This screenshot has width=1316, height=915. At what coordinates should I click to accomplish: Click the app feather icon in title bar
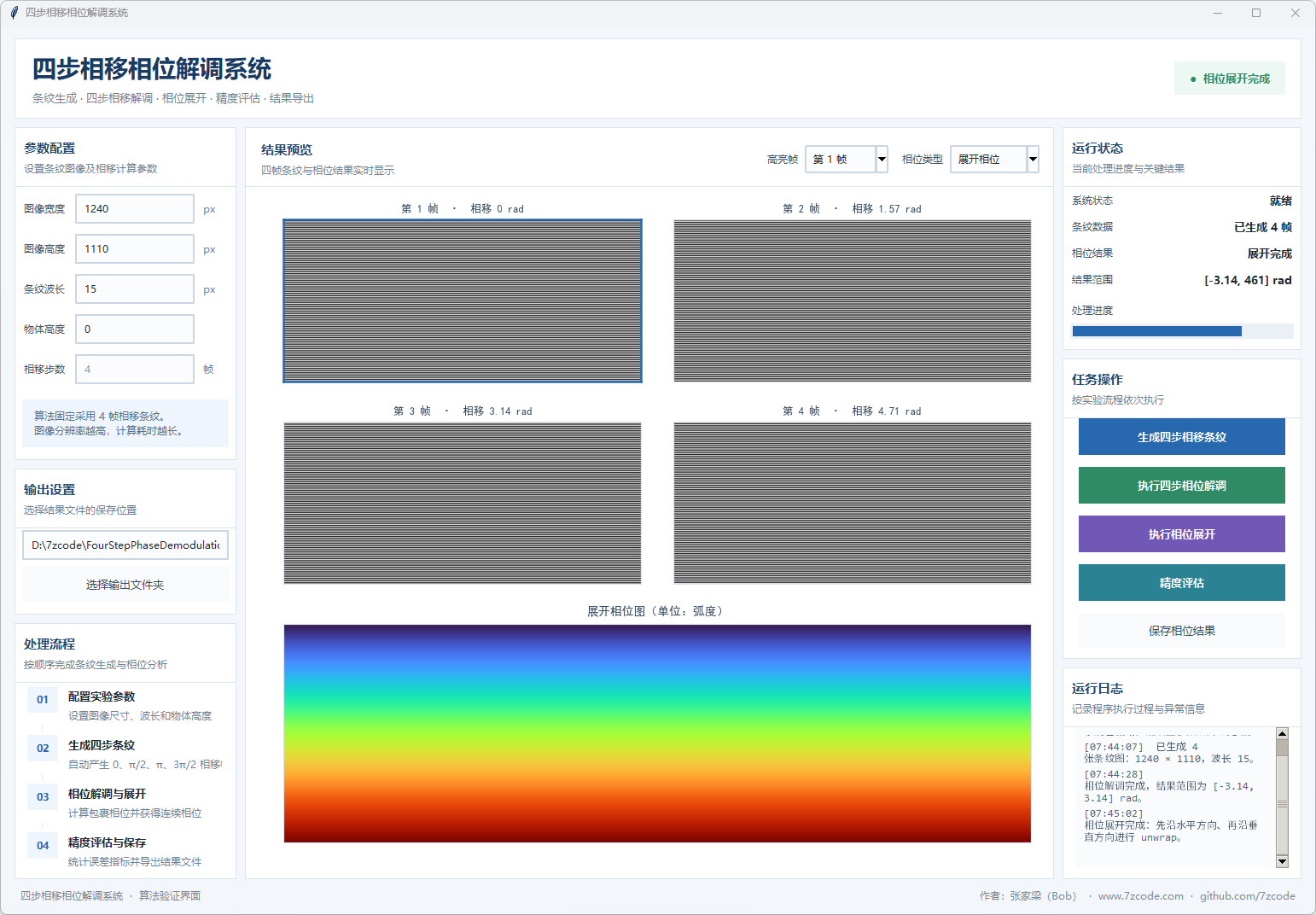pos(14,13)
